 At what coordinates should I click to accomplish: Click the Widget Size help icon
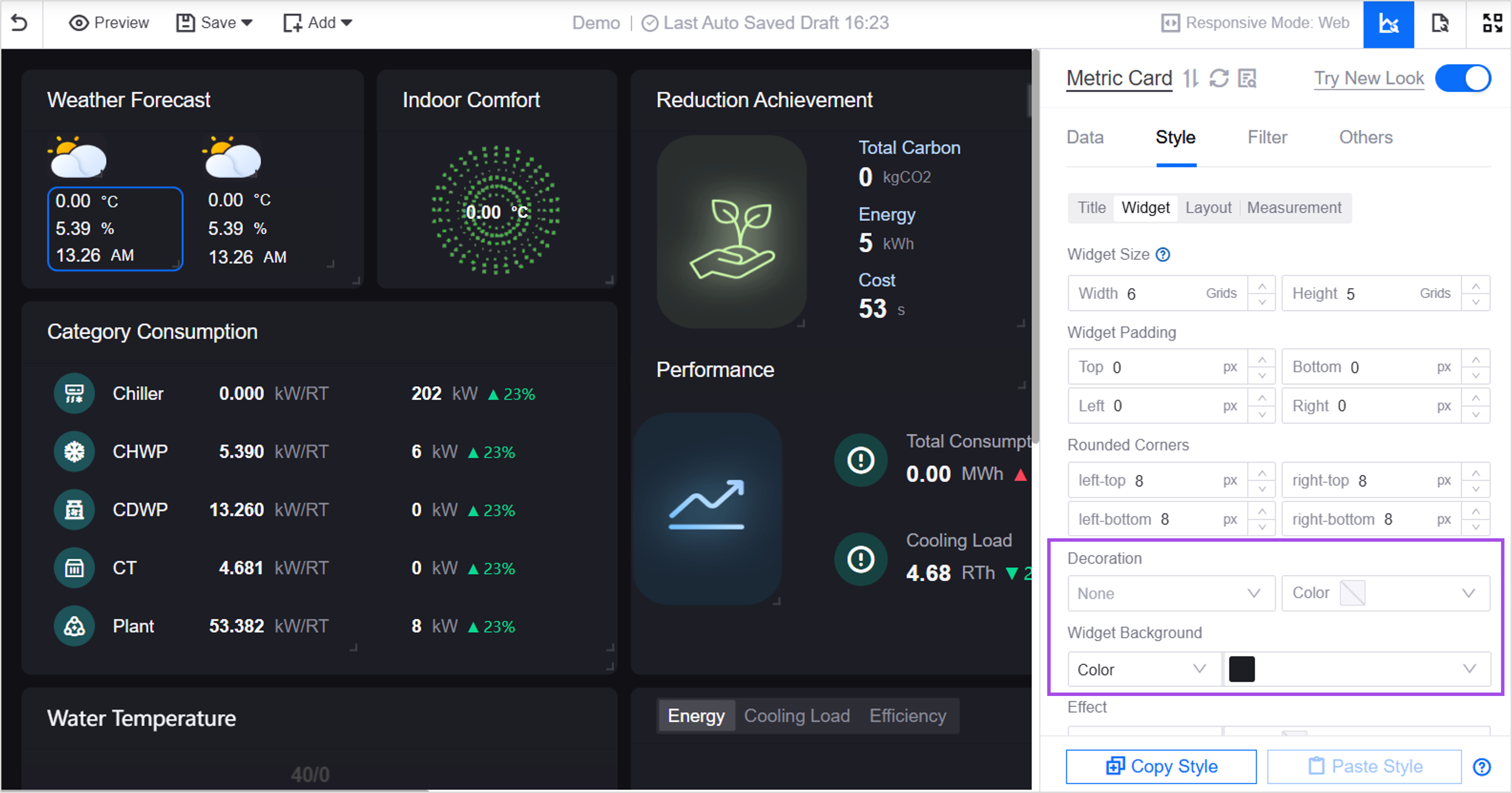click(x=1163, y=254)
